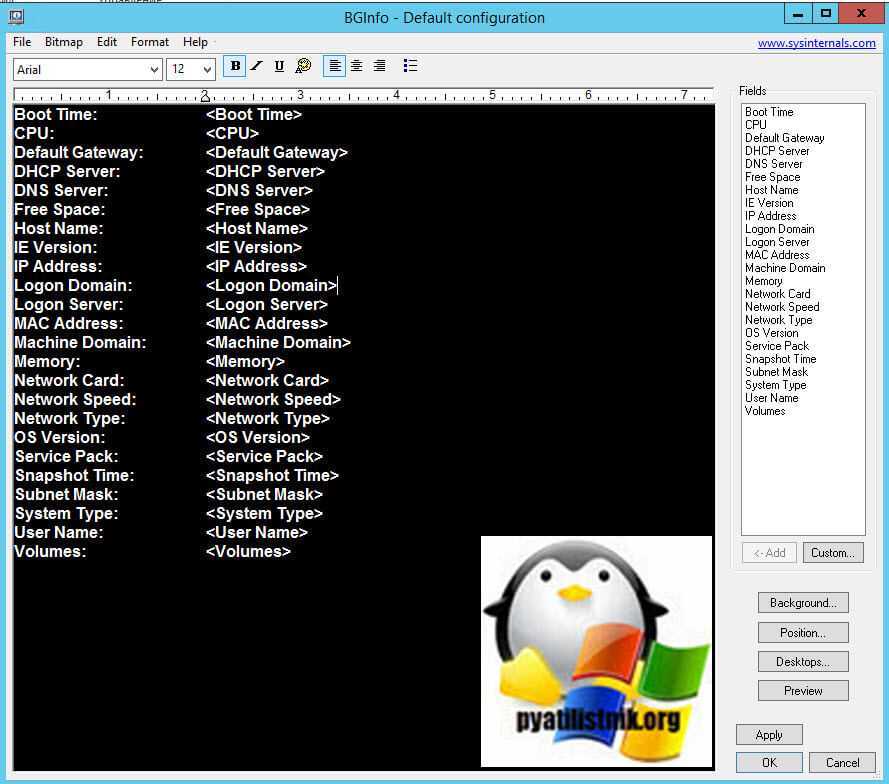Open the Bitmap menu
The image size is (889, 784).
click(64, 42)
